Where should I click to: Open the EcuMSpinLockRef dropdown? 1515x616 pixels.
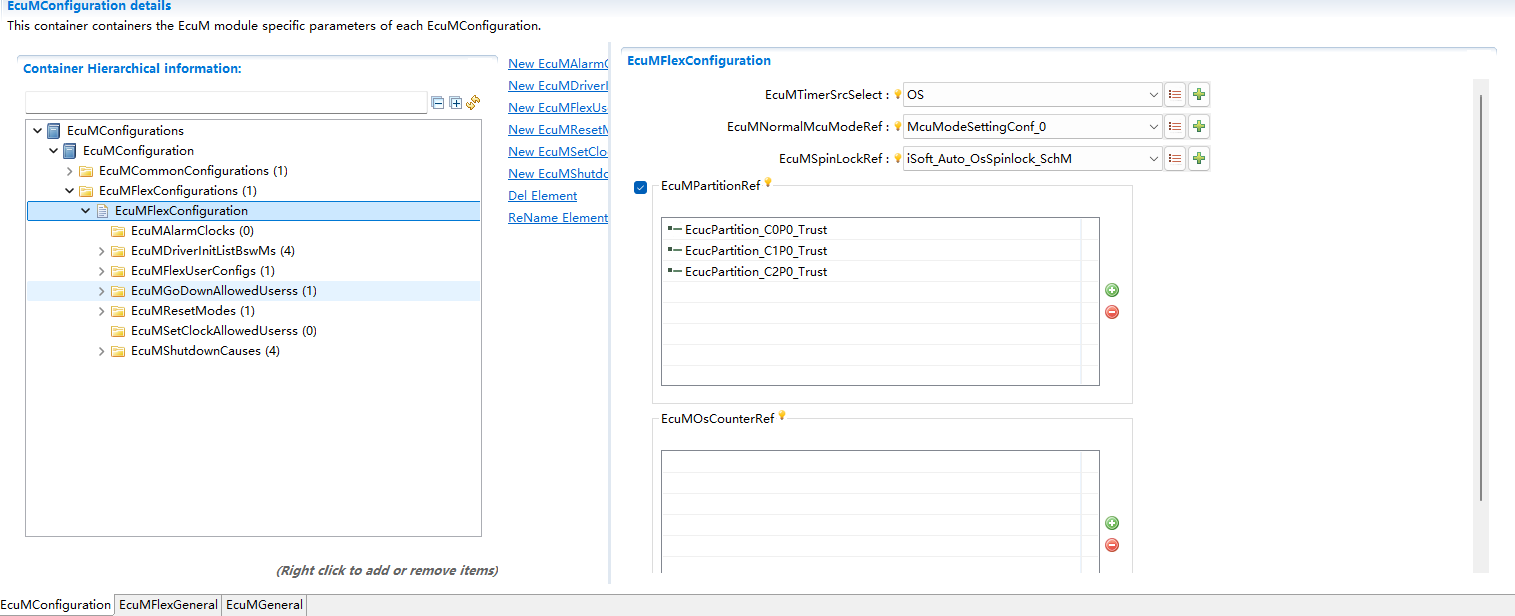(x=1154, y=158)
